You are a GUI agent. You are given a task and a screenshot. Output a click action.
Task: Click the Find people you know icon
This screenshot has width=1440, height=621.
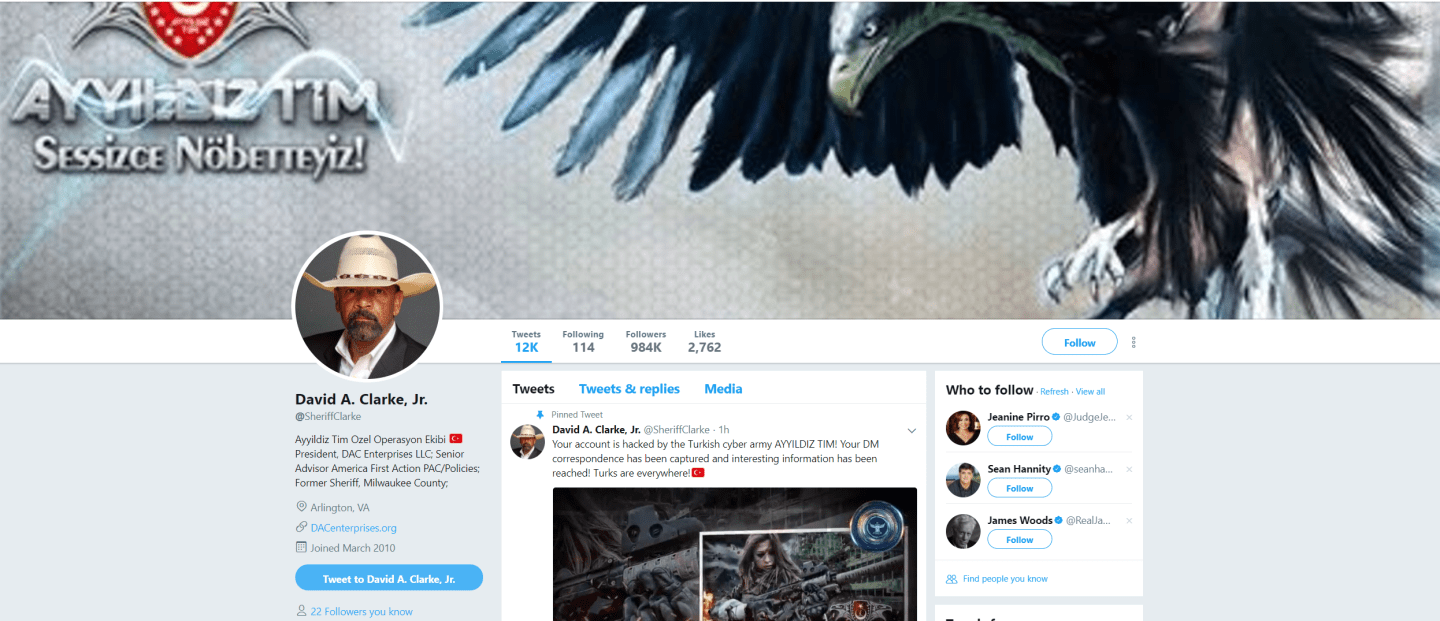click(951, 579)
